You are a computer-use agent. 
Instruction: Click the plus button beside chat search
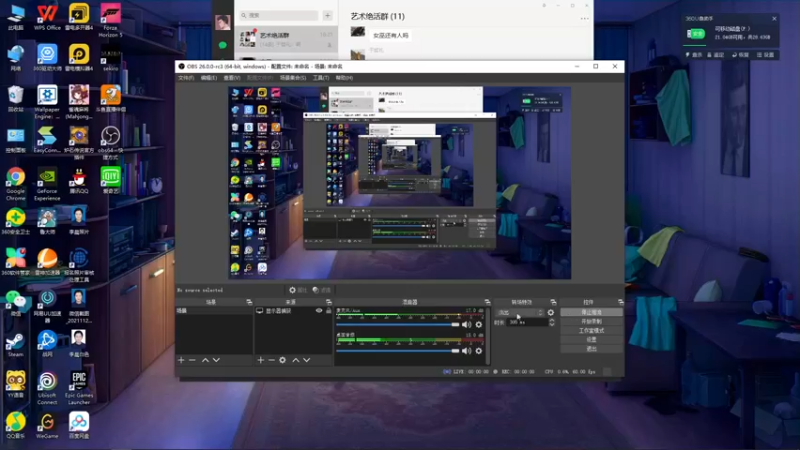click(x=328, y=15)
